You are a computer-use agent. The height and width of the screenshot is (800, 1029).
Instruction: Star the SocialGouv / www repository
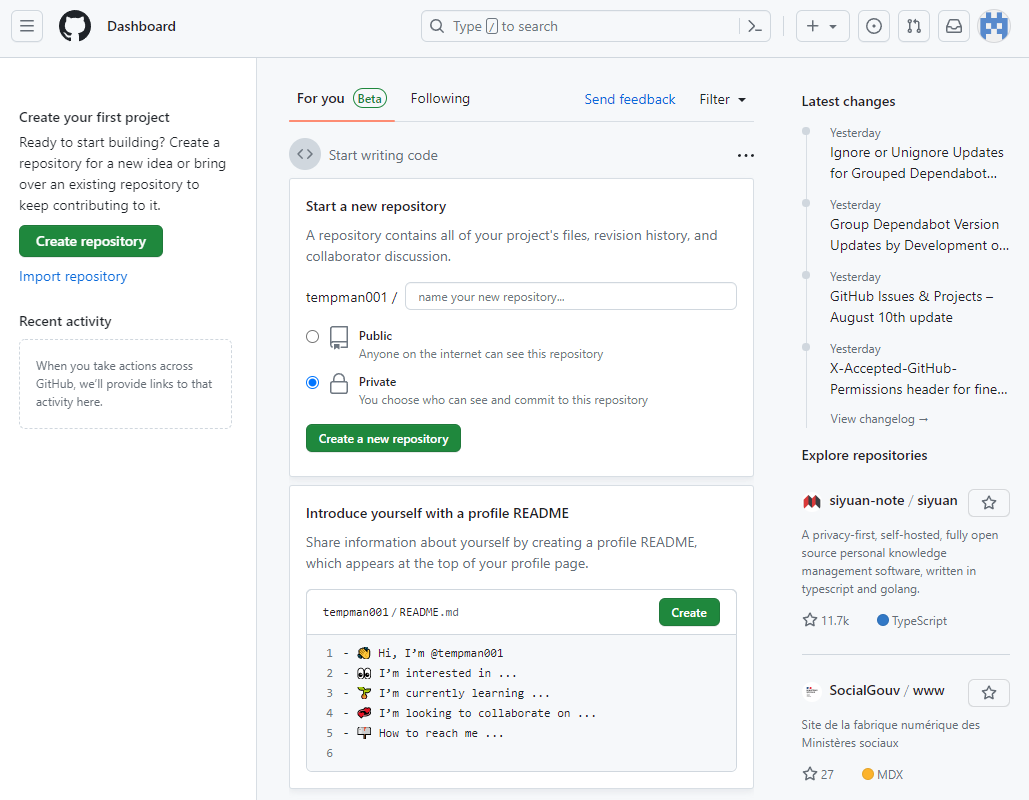989,692
